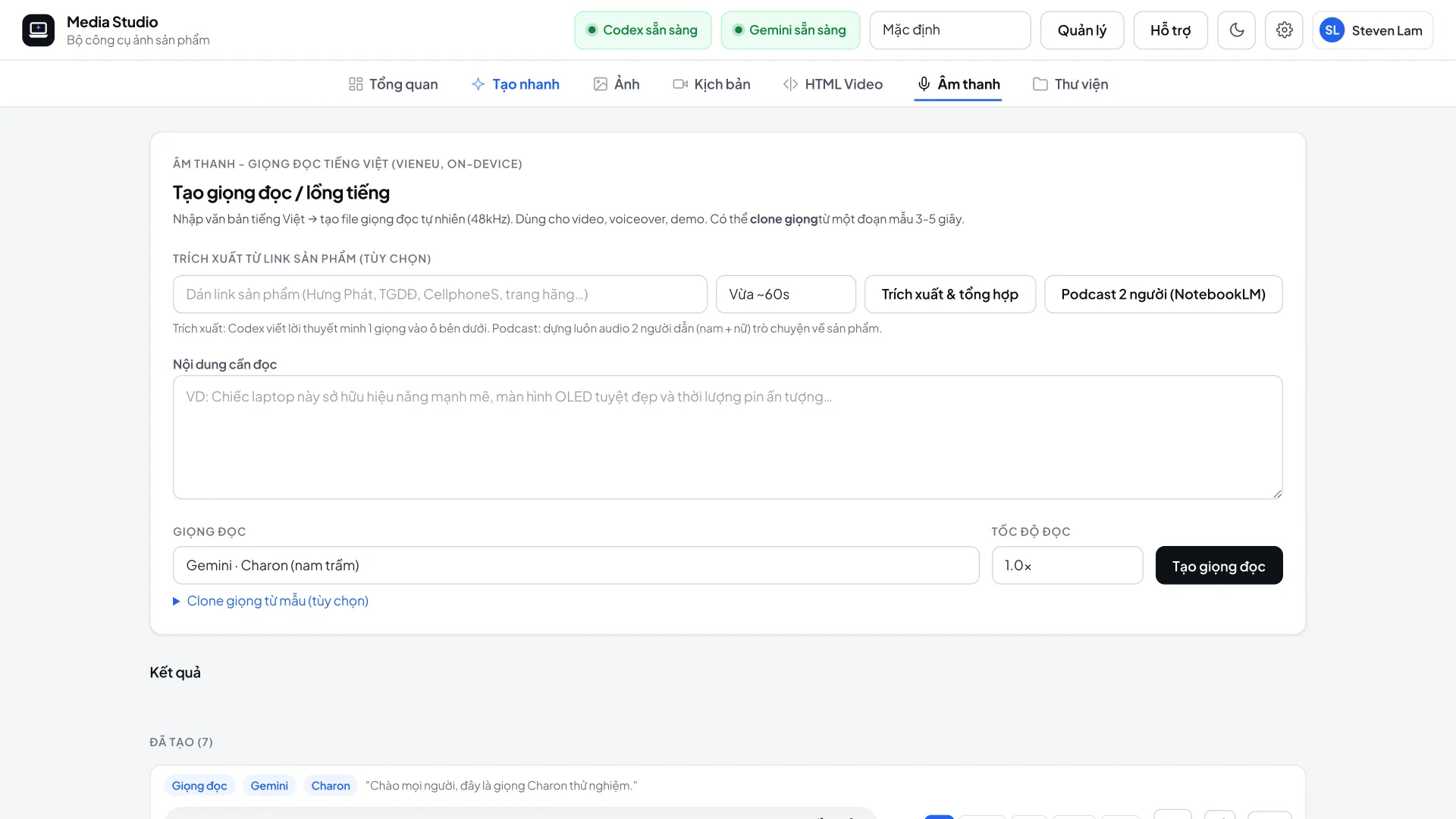Click the Giọng đọc tag chip

click(199, 786)
